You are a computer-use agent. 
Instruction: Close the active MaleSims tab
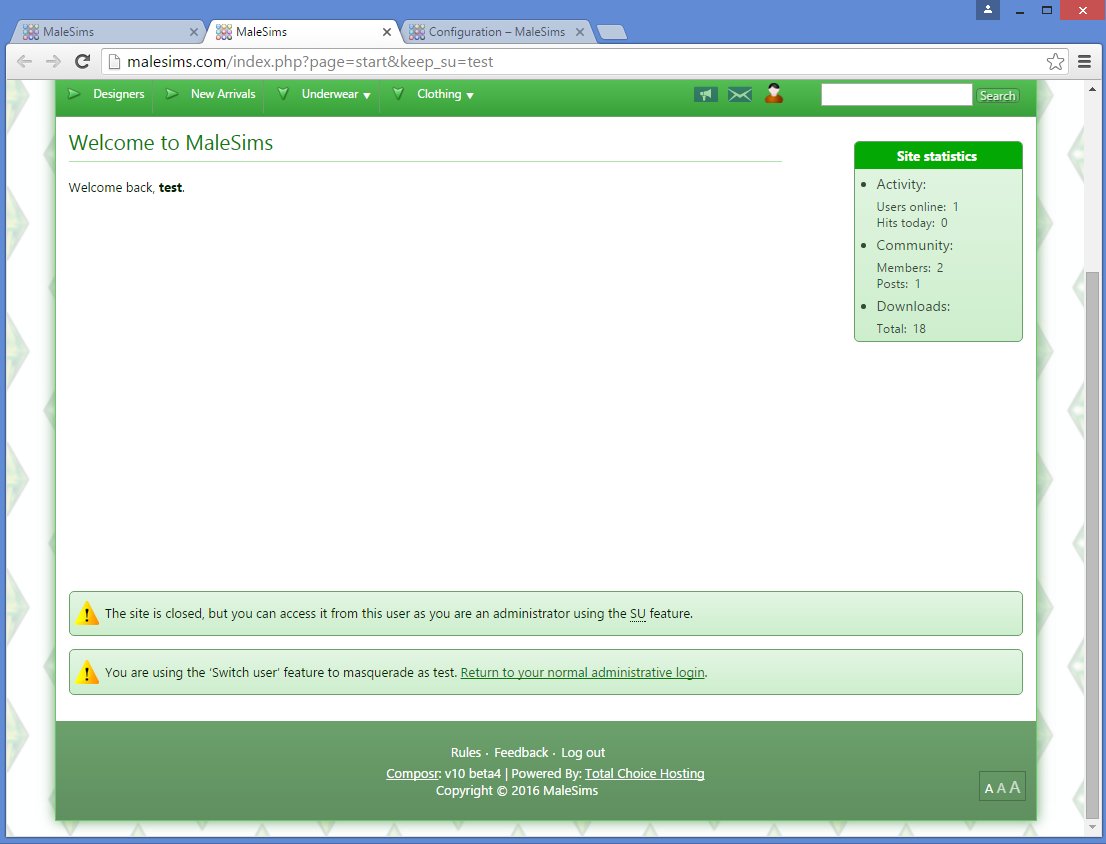click(x=387, y=32)
